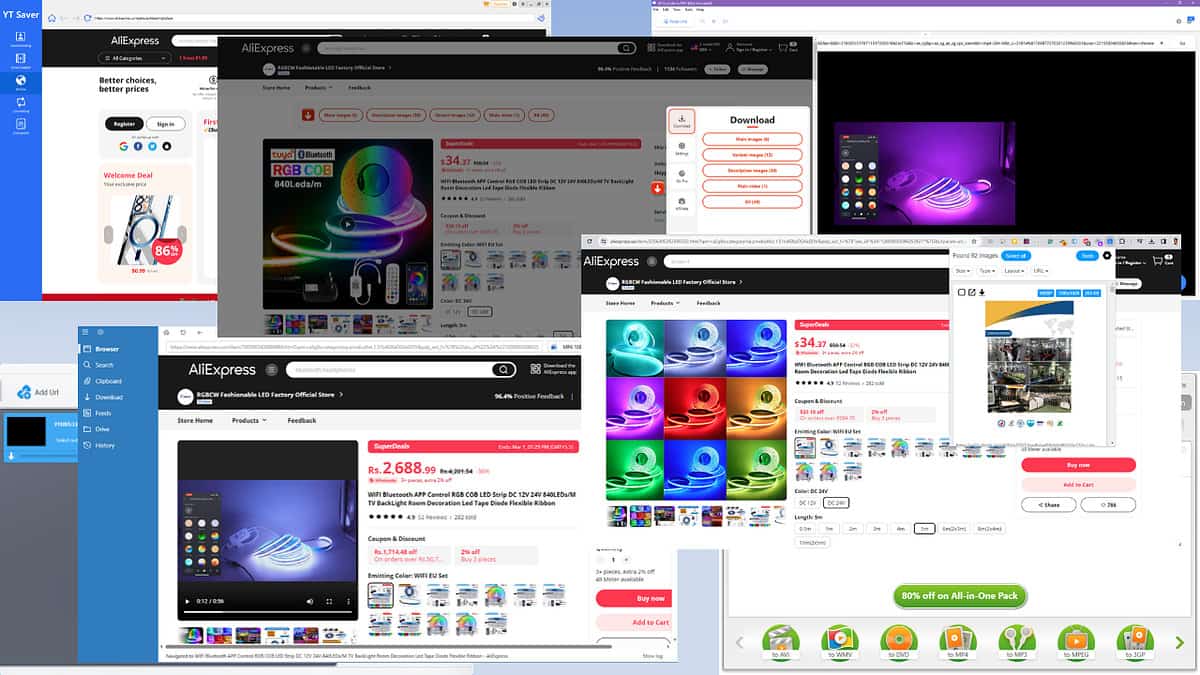Image resolution: width=1200 pixels, height=675 pixels.
Task: Mute the product video player
Action: tap(310, 600)
